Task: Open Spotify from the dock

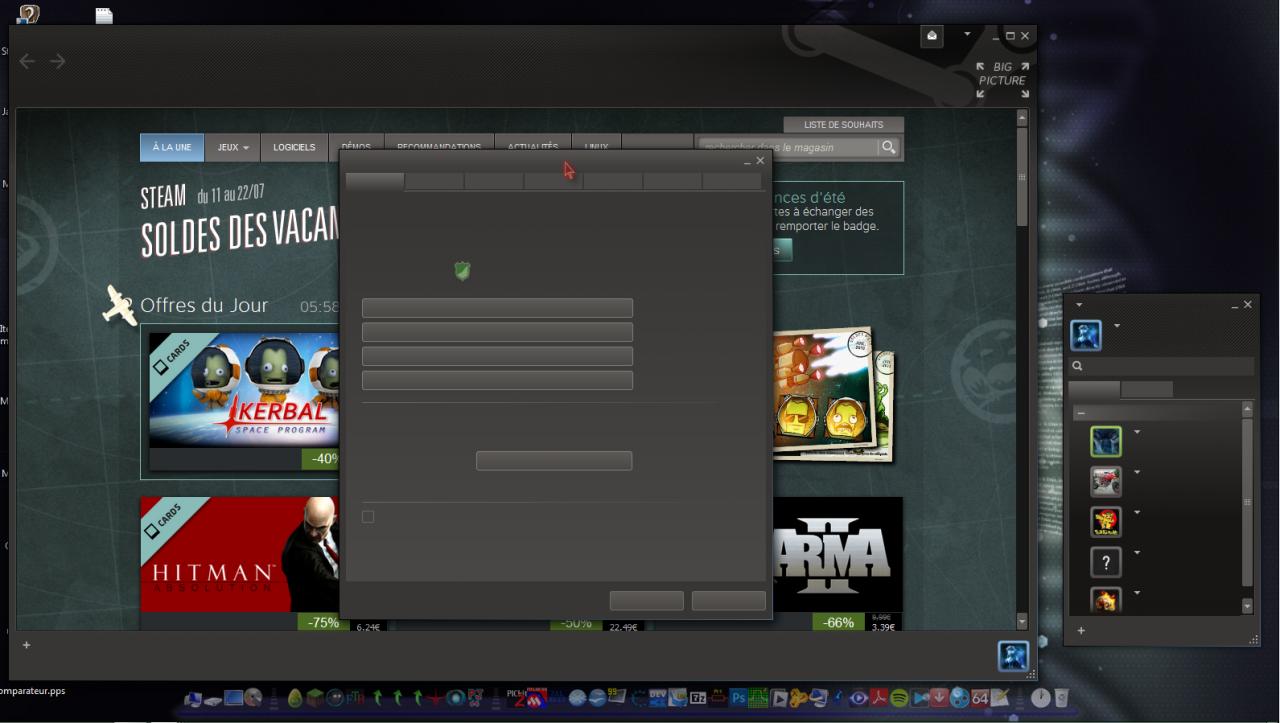Action: [x=899, y=698]
